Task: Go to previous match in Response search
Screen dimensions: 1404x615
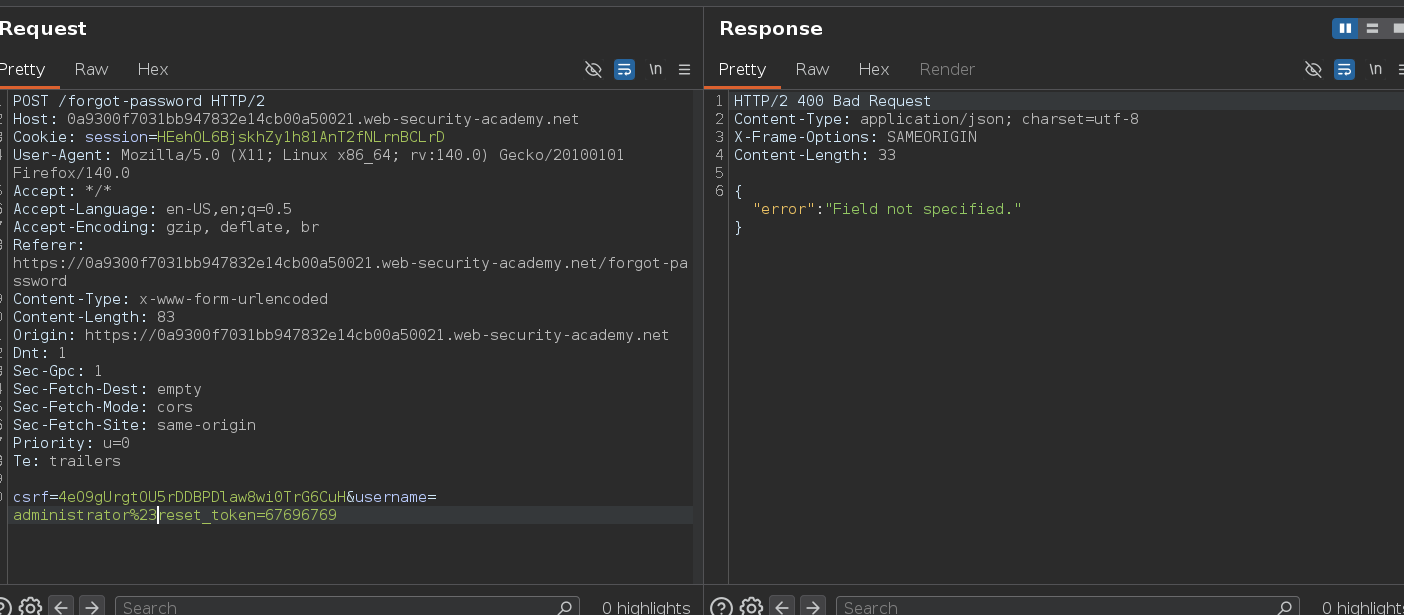Action: pos(782,606)
